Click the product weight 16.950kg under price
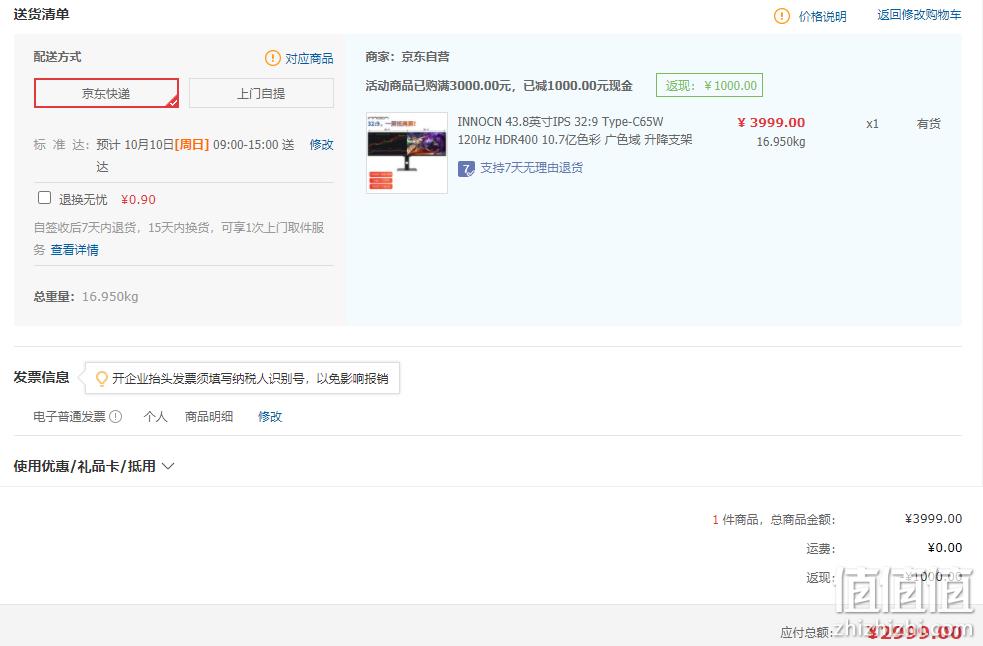Image resolution: width=983 pixels, height=646 pixels. pos(781,142)
